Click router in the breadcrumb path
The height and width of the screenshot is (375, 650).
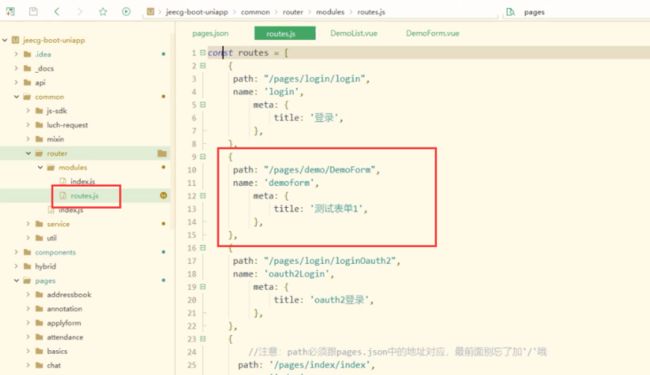click(x=293, y=12)
